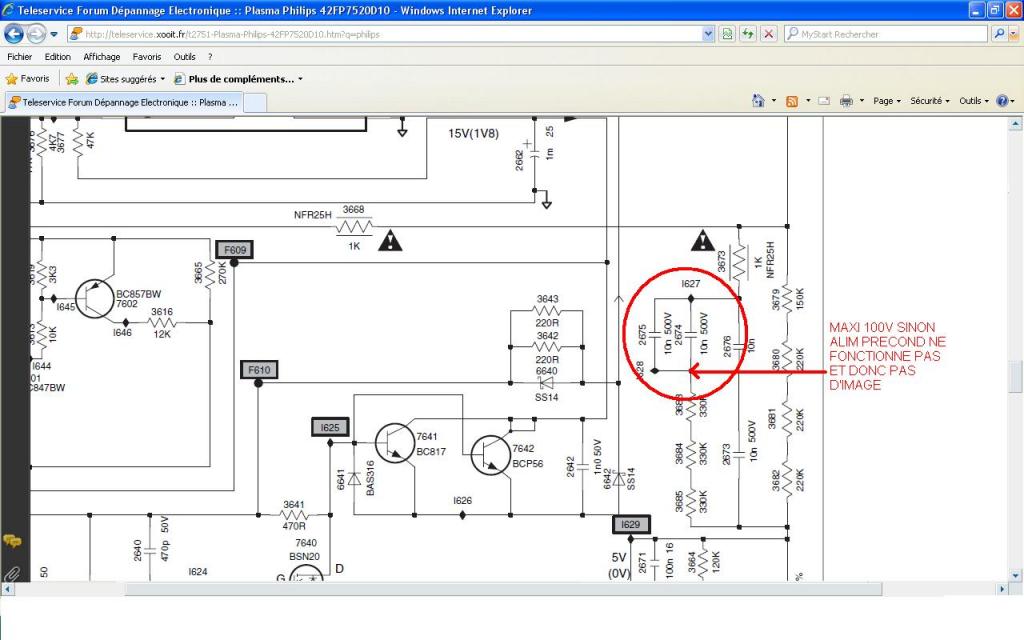Screen dimensions: 1024x640
Task: Click the I629 test point label
Action: click(631, 524)
